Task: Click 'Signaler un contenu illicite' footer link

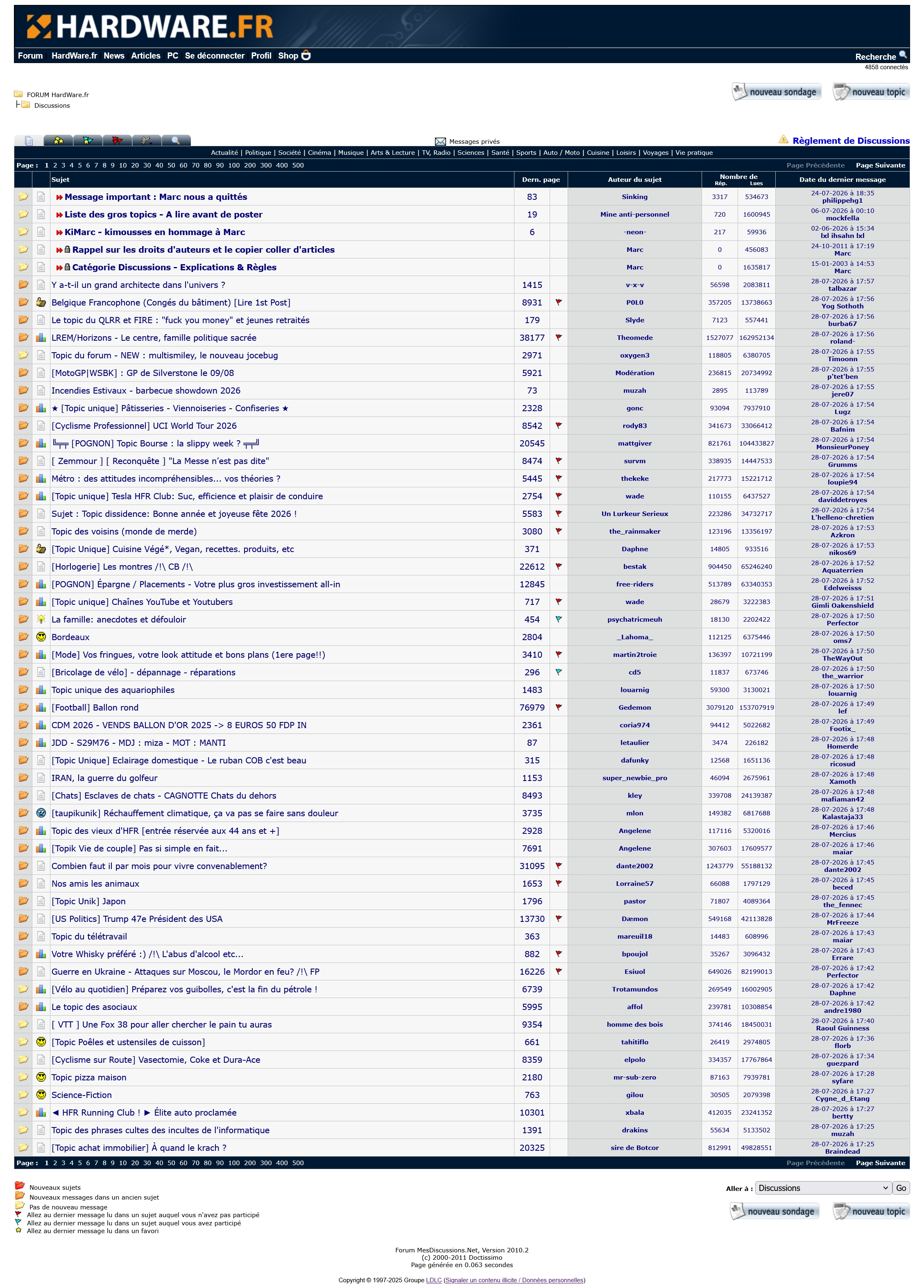Action: [x=482, y=1279]
